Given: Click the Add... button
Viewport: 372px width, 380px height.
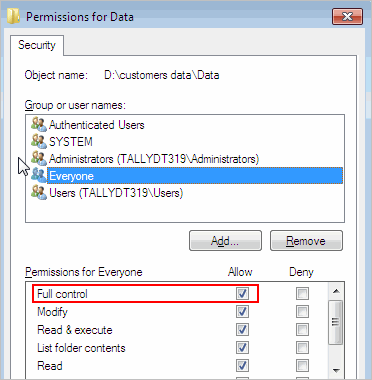Looking at the screenshot, I should [x=225, y=240].
